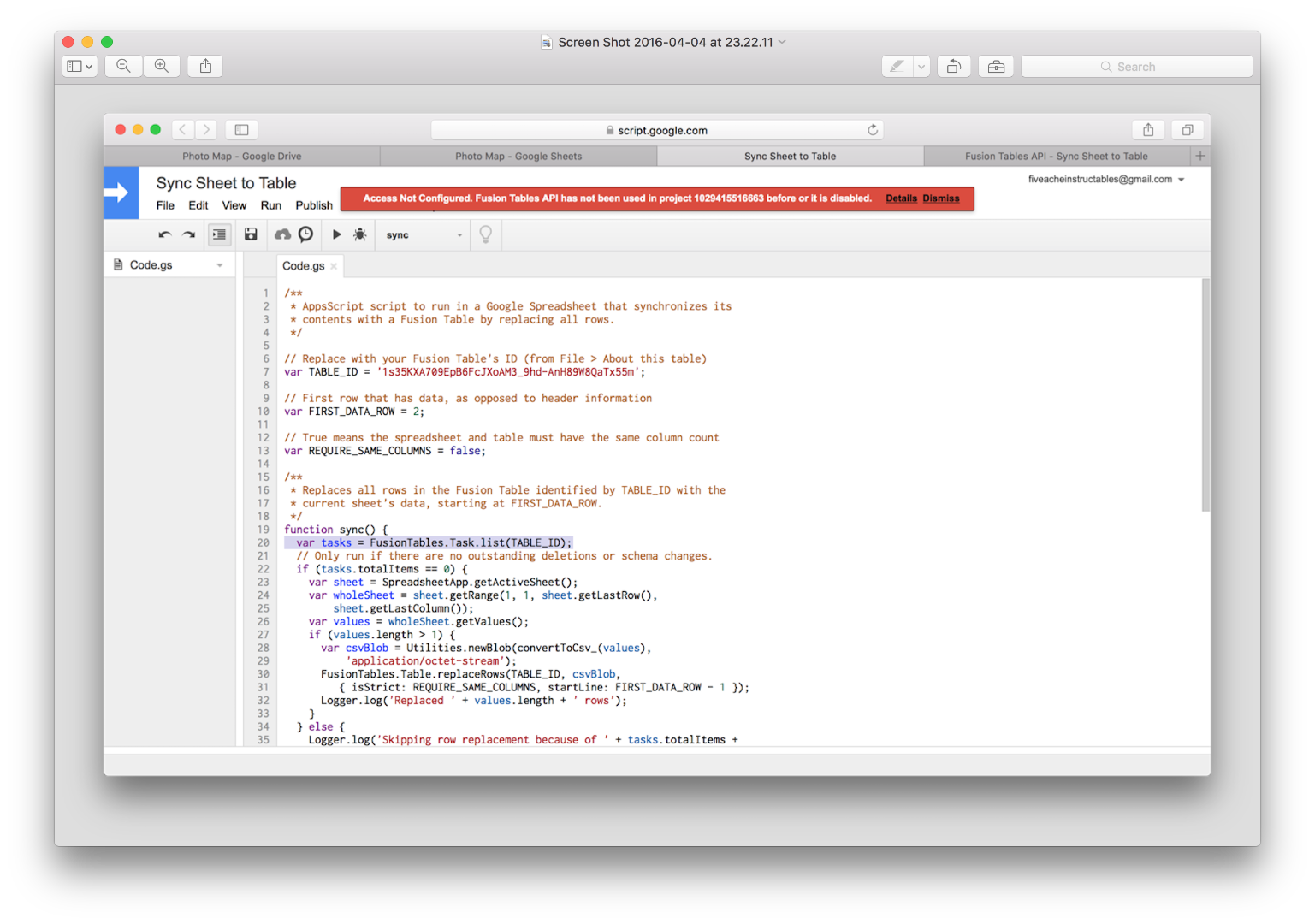Open the project triggers clock icon
This screenshot has height=924, width=1315.
[305, 234]
